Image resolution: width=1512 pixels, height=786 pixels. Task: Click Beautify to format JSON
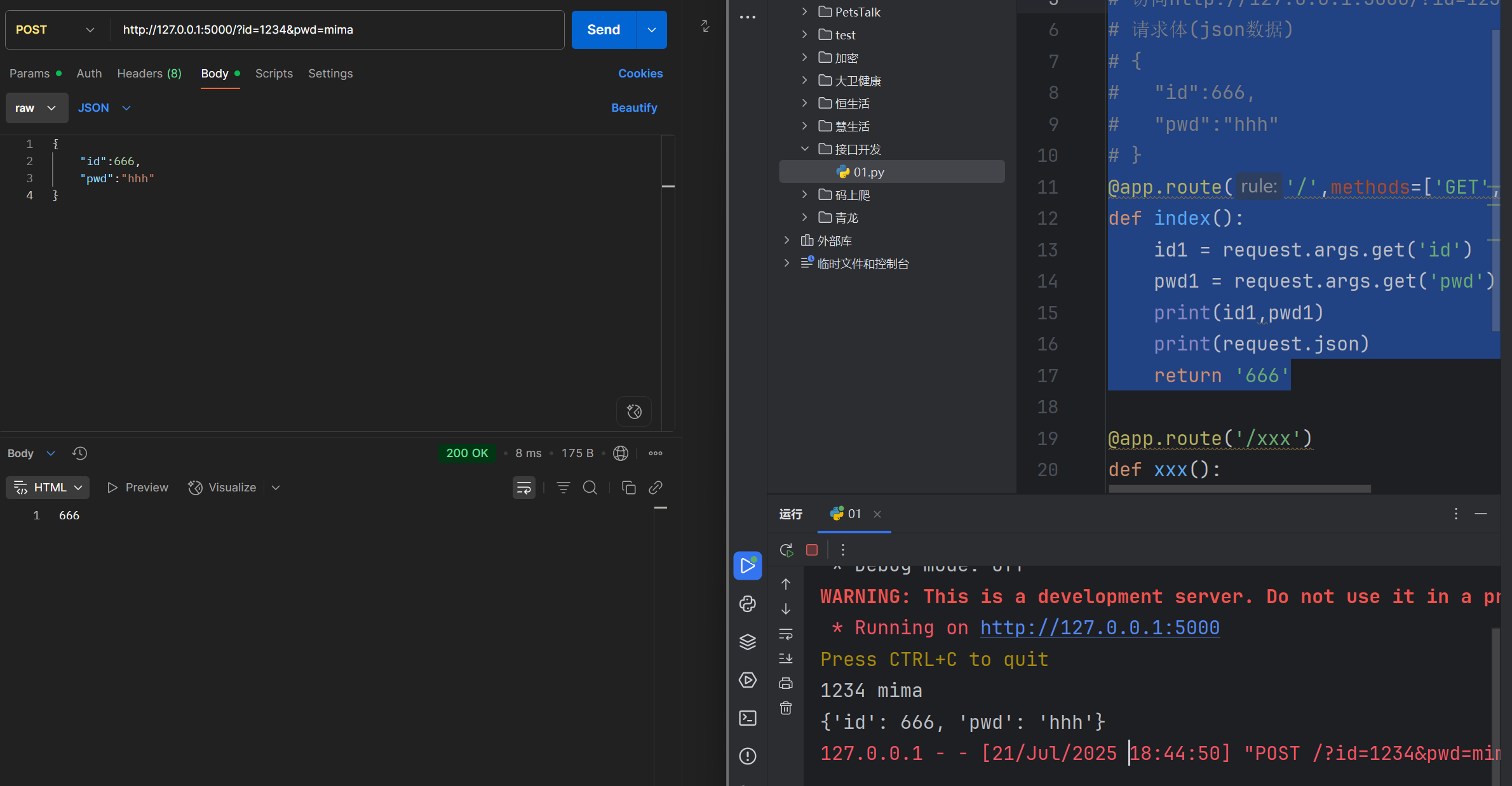point(634,108)
